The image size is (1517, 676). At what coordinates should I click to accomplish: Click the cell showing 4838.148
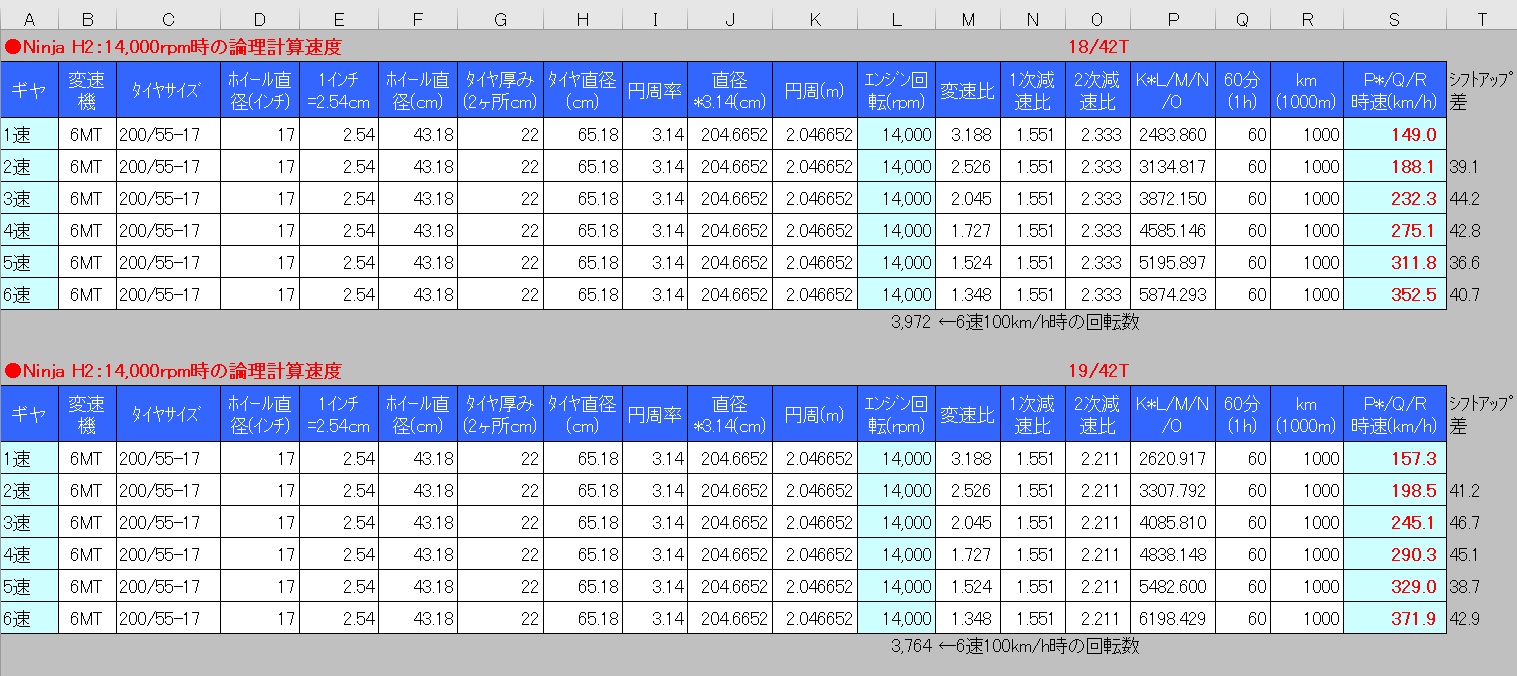pyautogui.click(x=1172, y=554)
